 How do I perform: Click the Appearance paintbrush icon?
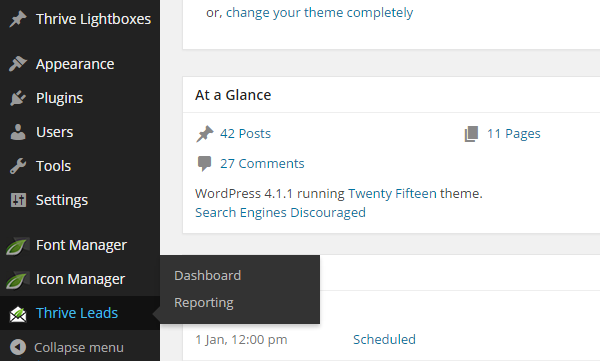(18, 64)
